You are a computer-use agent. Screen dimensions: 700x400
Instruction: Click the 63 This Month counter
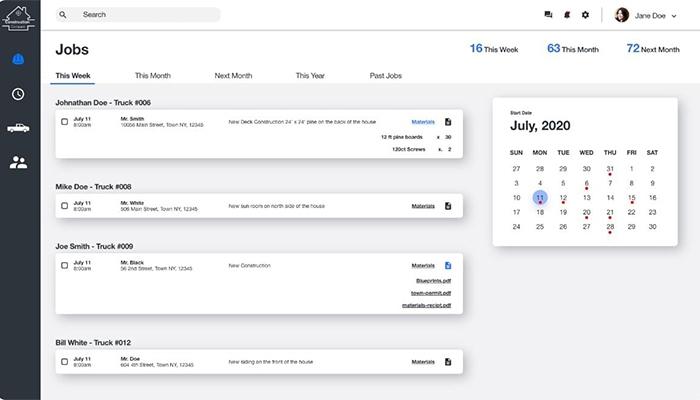(x=573, y=48)
